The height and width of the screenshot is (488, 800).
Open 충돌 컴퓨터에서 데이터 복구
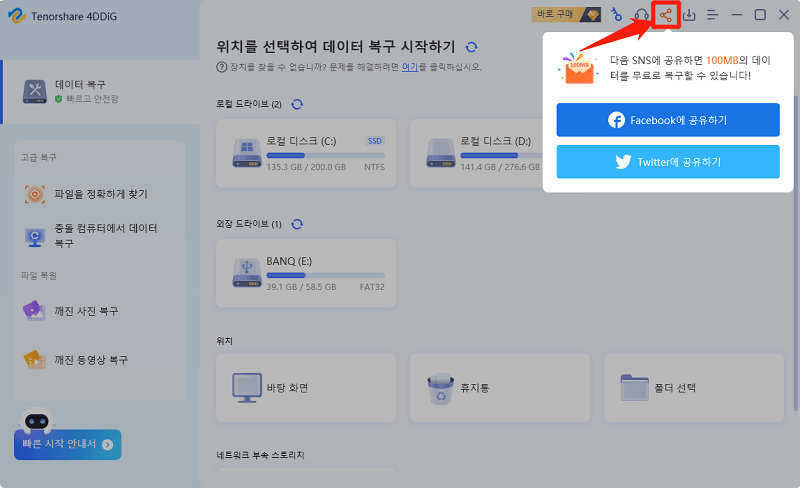101,236
